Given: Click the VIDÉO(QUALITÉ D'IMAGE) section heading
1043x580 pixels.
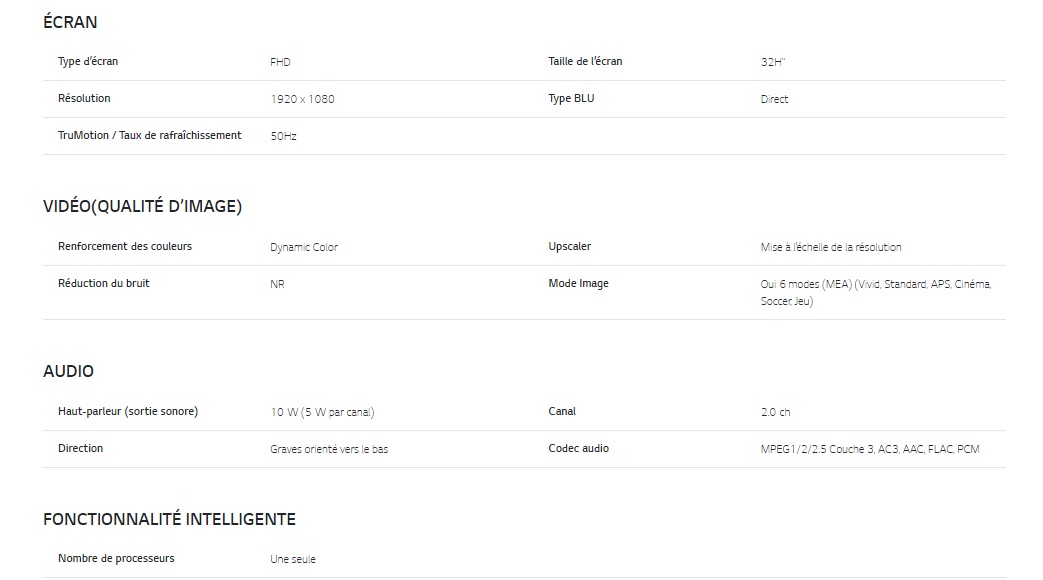Looking at the screenshot, I should [x=142, y=207].
